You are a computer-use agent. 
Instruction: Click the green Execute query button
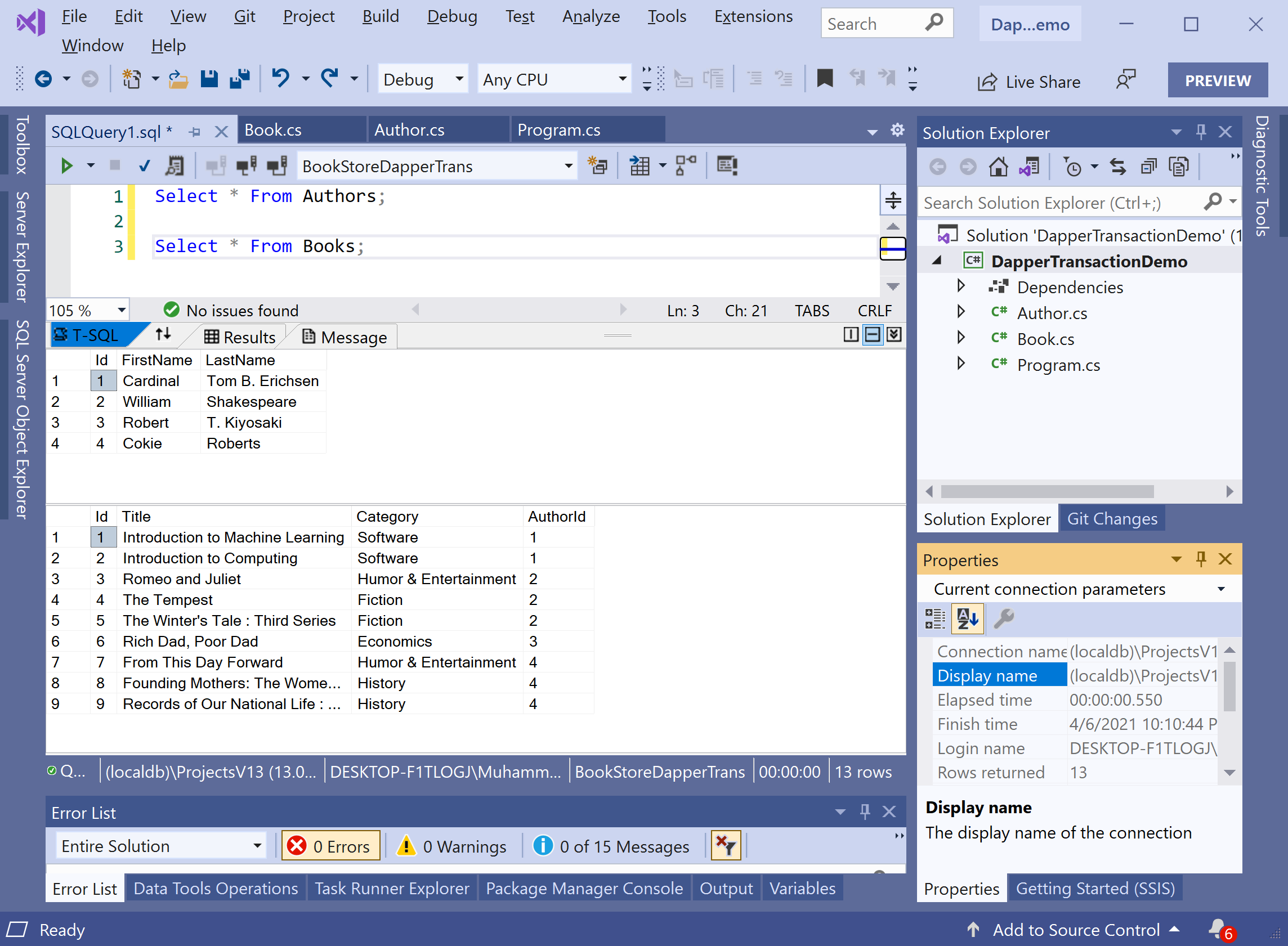pos(66,166)
